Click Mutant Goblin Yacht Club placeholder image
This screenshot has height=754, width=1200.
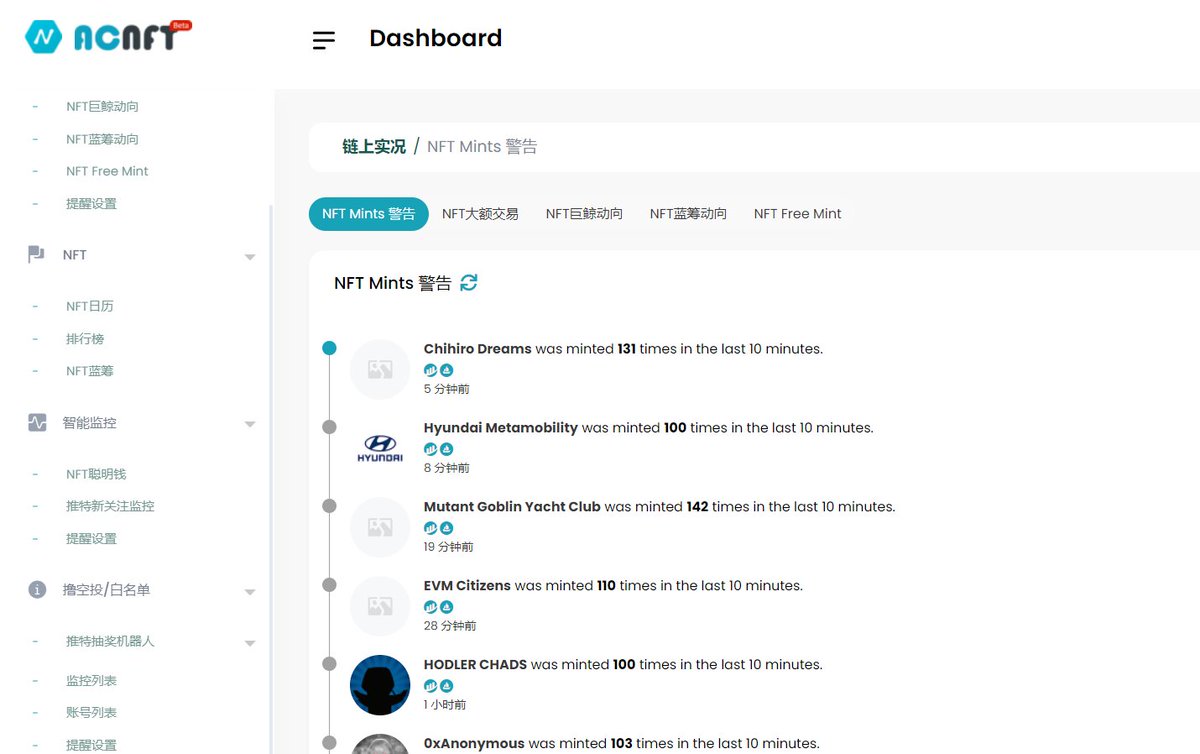pos(380,528)
